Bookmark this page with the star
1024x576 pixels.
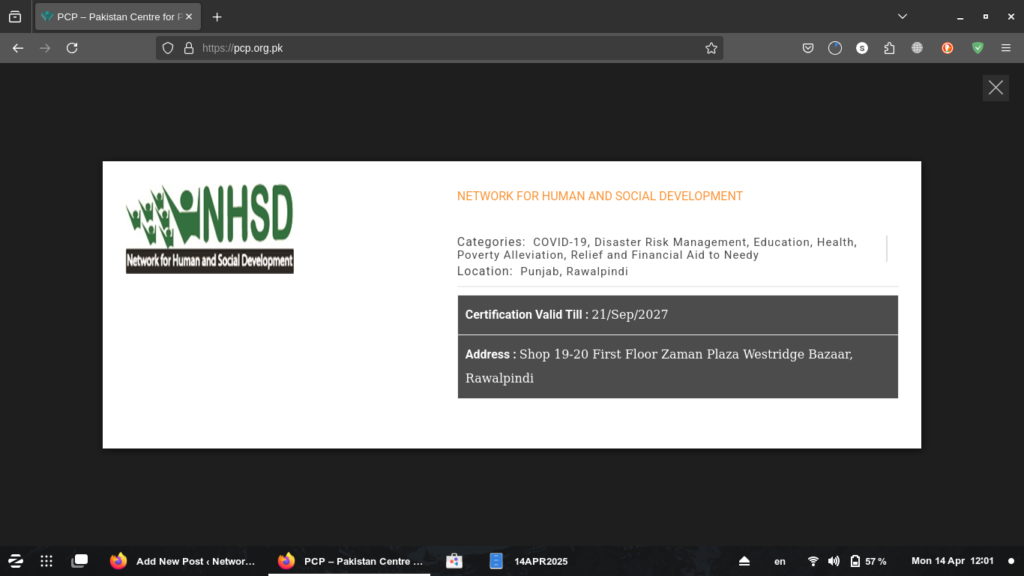click(x=711, y=48)
